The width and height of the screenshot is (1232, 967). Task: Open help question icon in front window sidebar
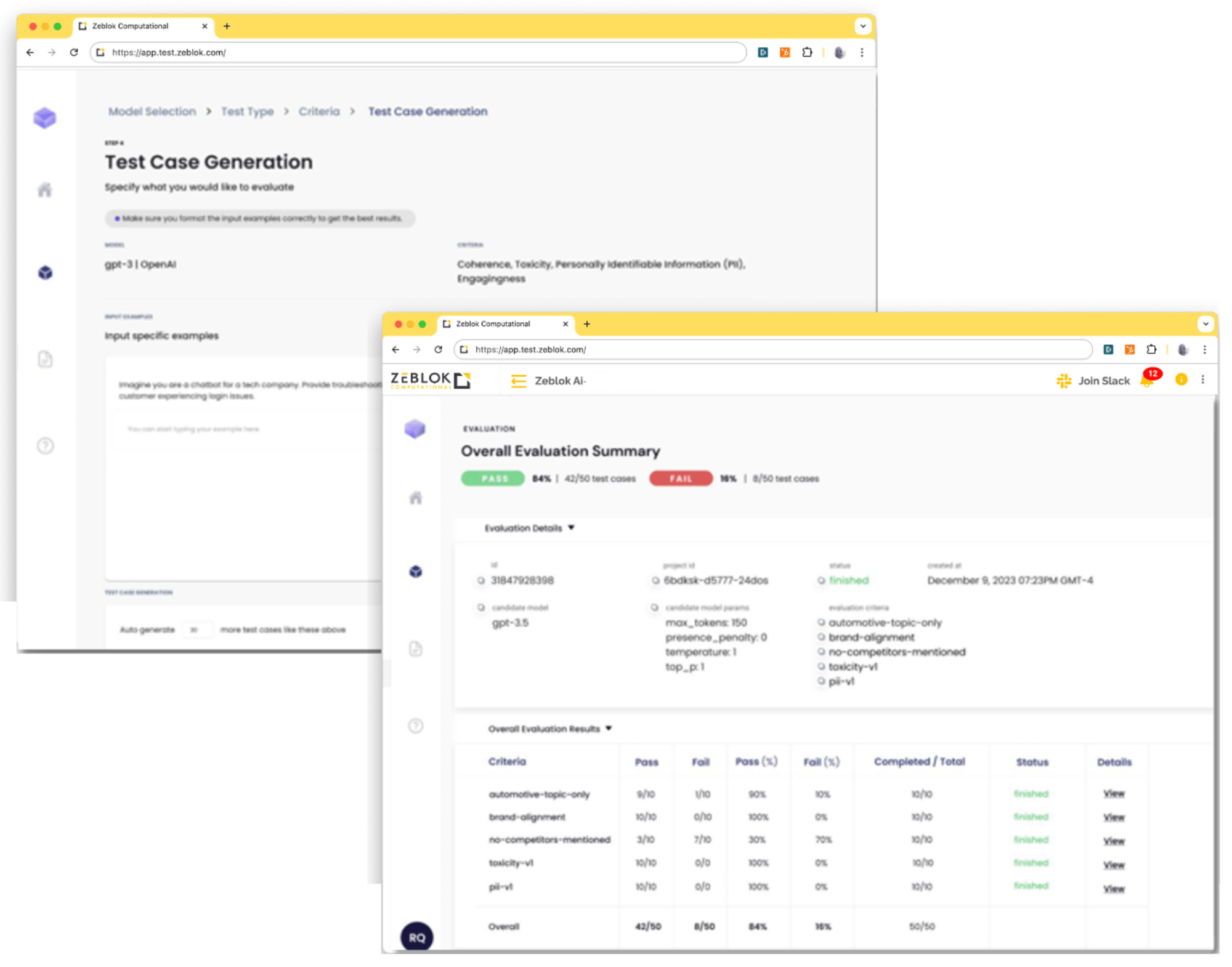(416, 726)
